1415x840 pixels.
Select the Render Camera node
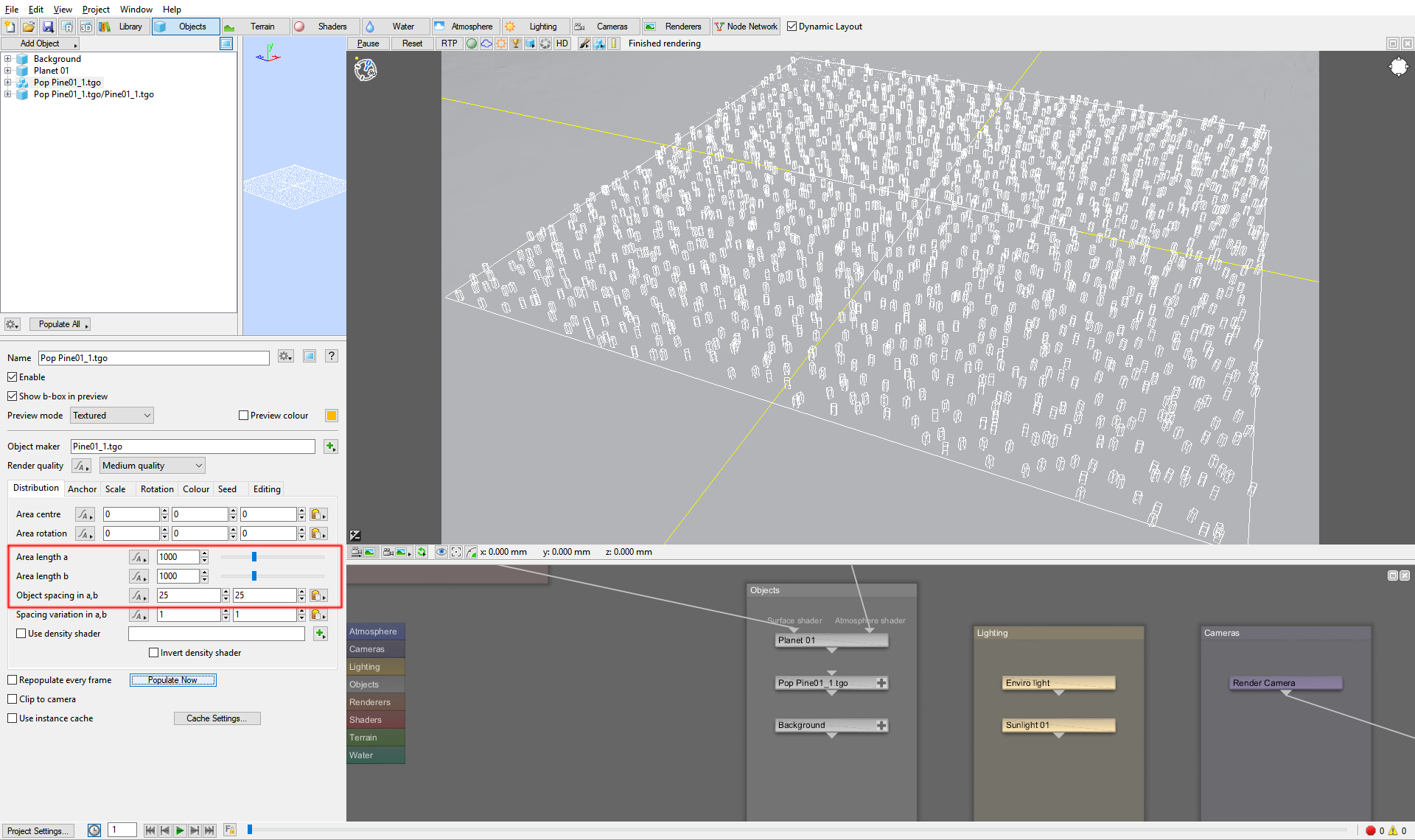pyautogui.click(x=1285, y=683)
